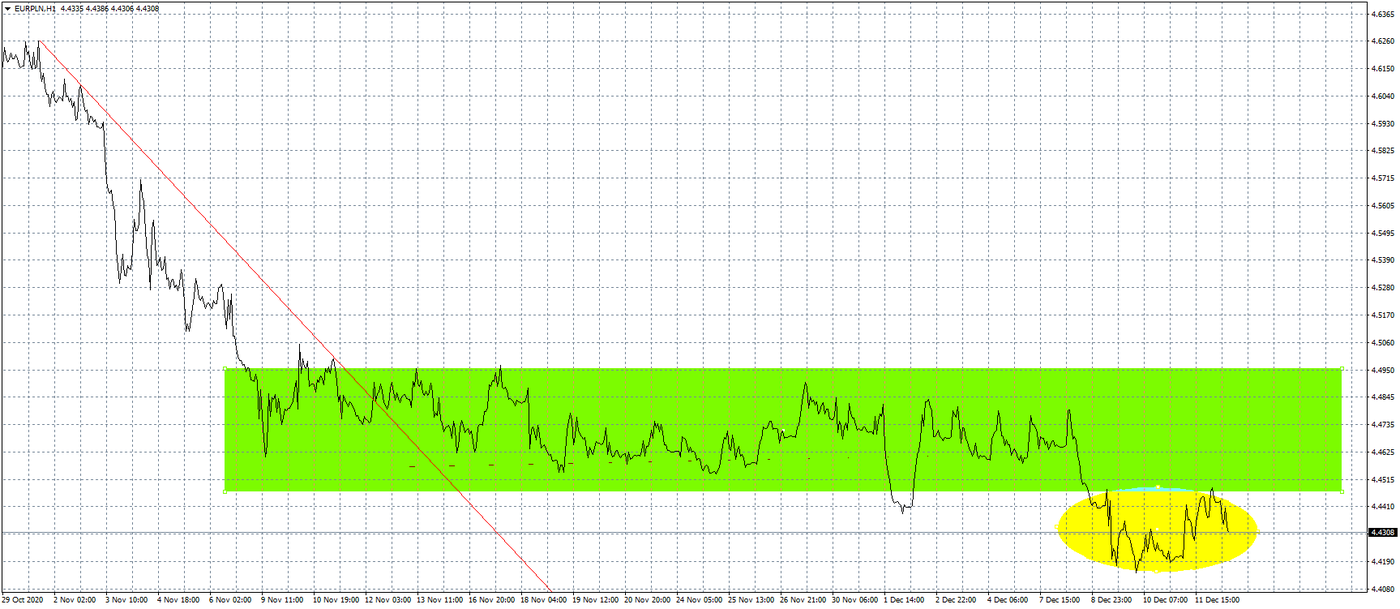This screenshot has height=609, width=1400.
Task: Click the 1 Dec 14:00 time label
Action: pyautogui.click(x=903, y=601)
